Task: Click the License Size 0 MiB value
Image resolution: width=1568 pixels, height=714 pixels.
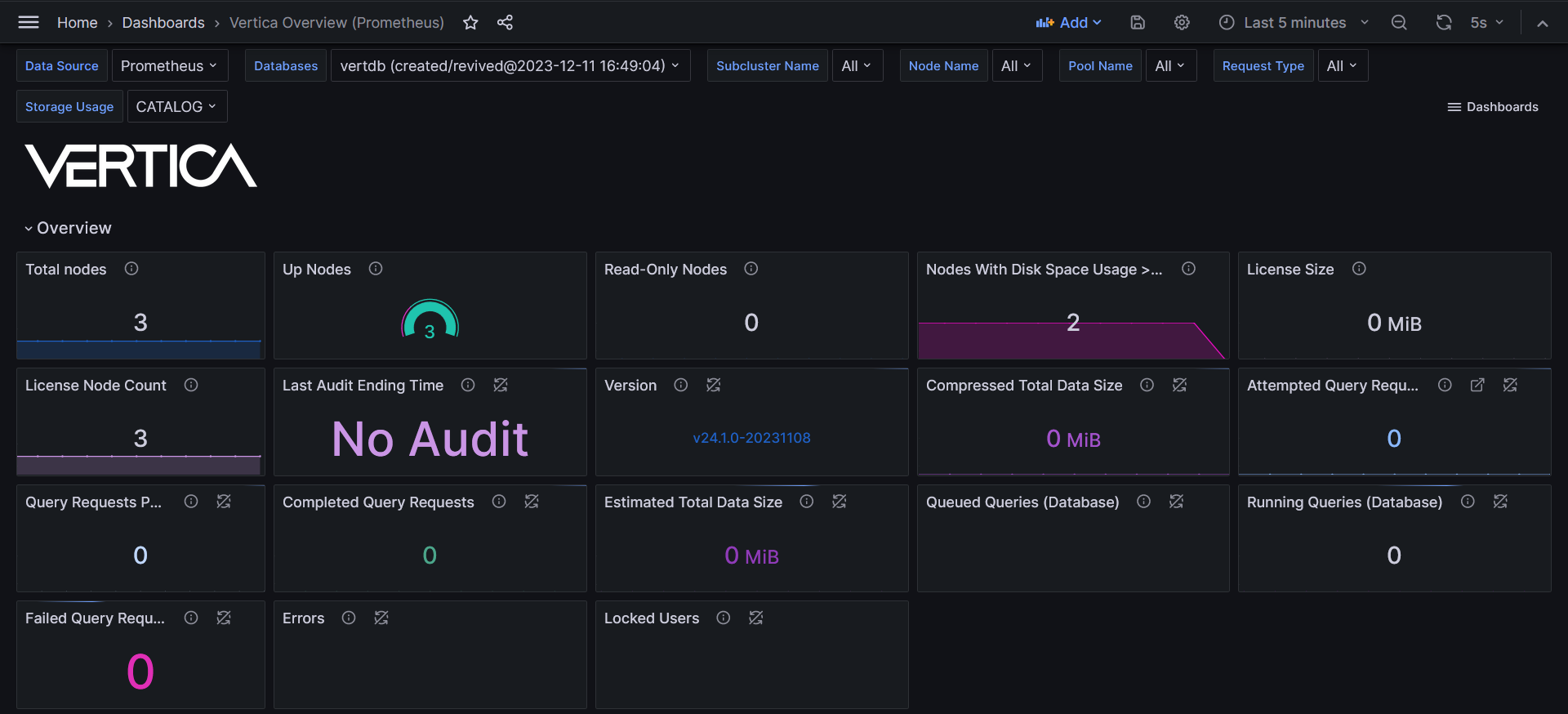Action: coord(1394,323)
